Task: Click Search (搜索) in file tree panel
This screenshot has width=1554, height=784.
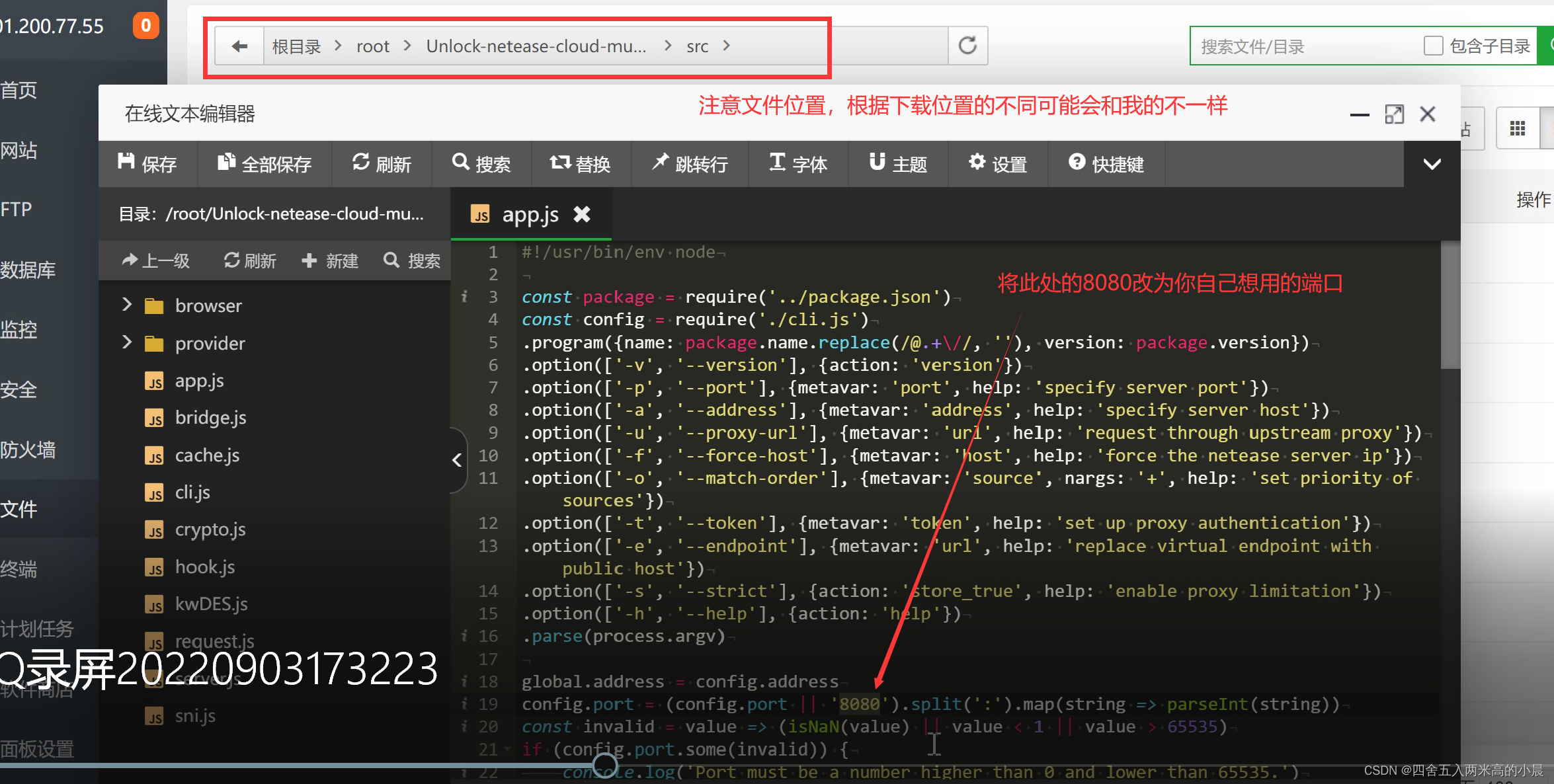Action: pyautogui.click(x=412, y=260)
